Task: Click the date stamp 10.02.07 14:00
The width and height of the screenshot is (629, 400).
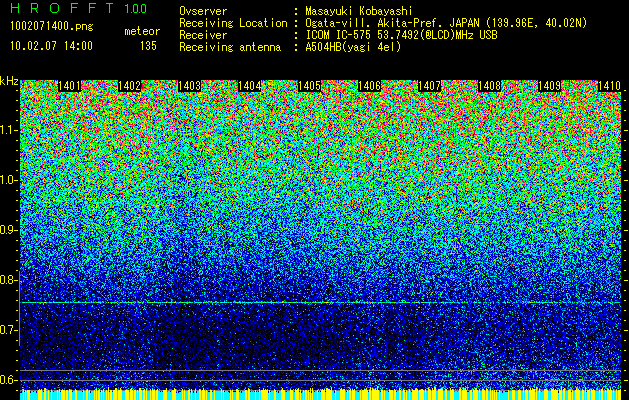Action: pyautogui.click(x=51, y=45)
